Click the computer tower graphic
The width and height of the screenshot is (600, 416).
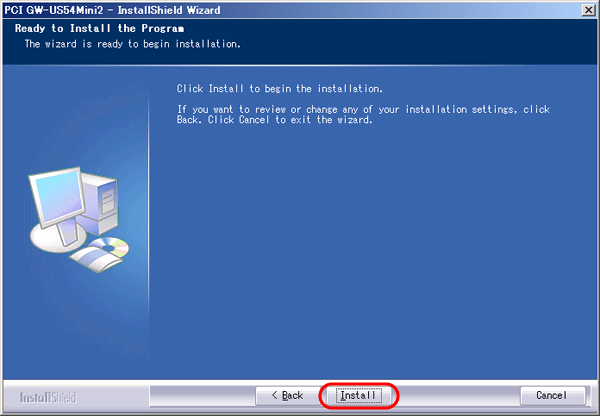pos(100,203)
